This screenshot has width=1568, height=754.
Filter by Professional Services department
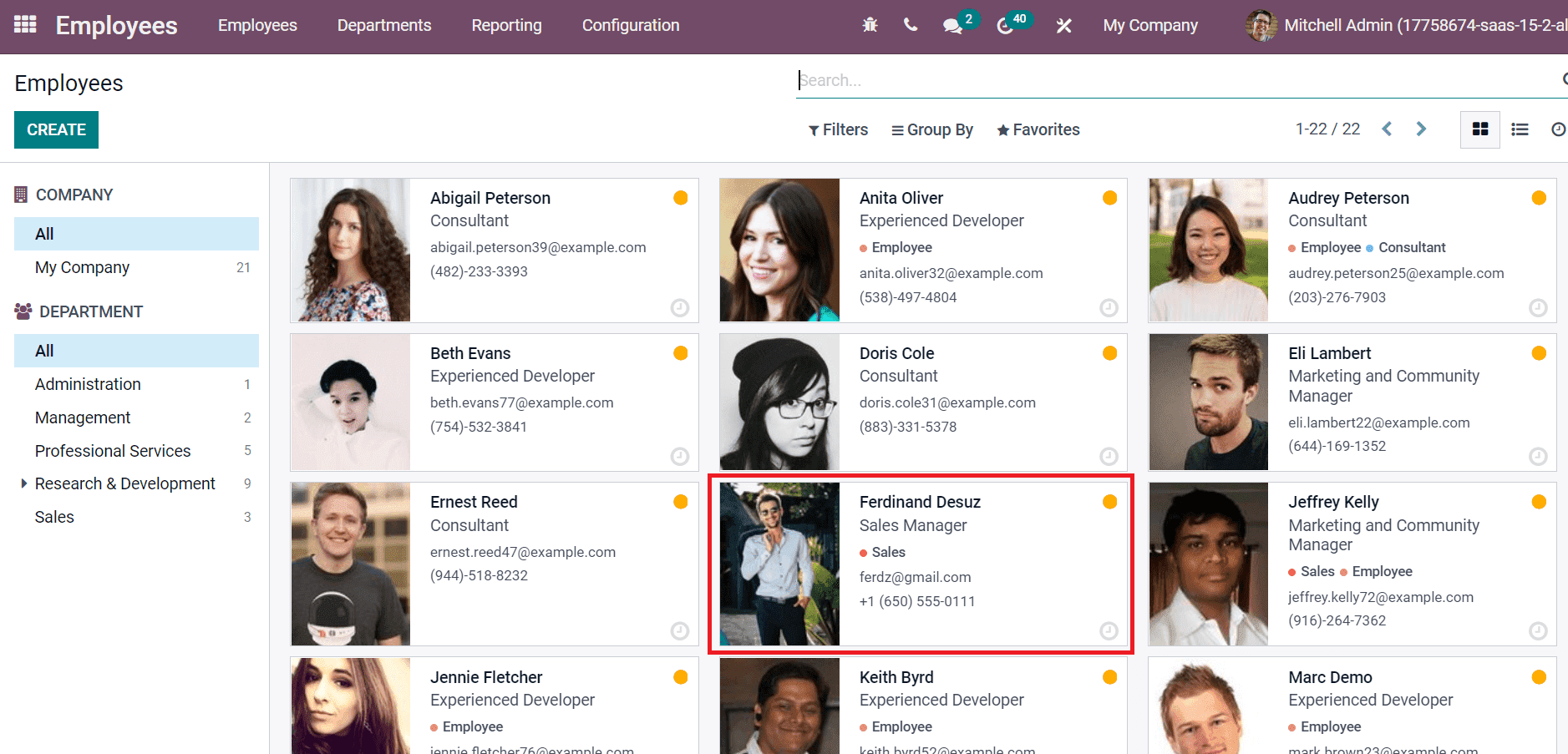(x=136, y=451)
